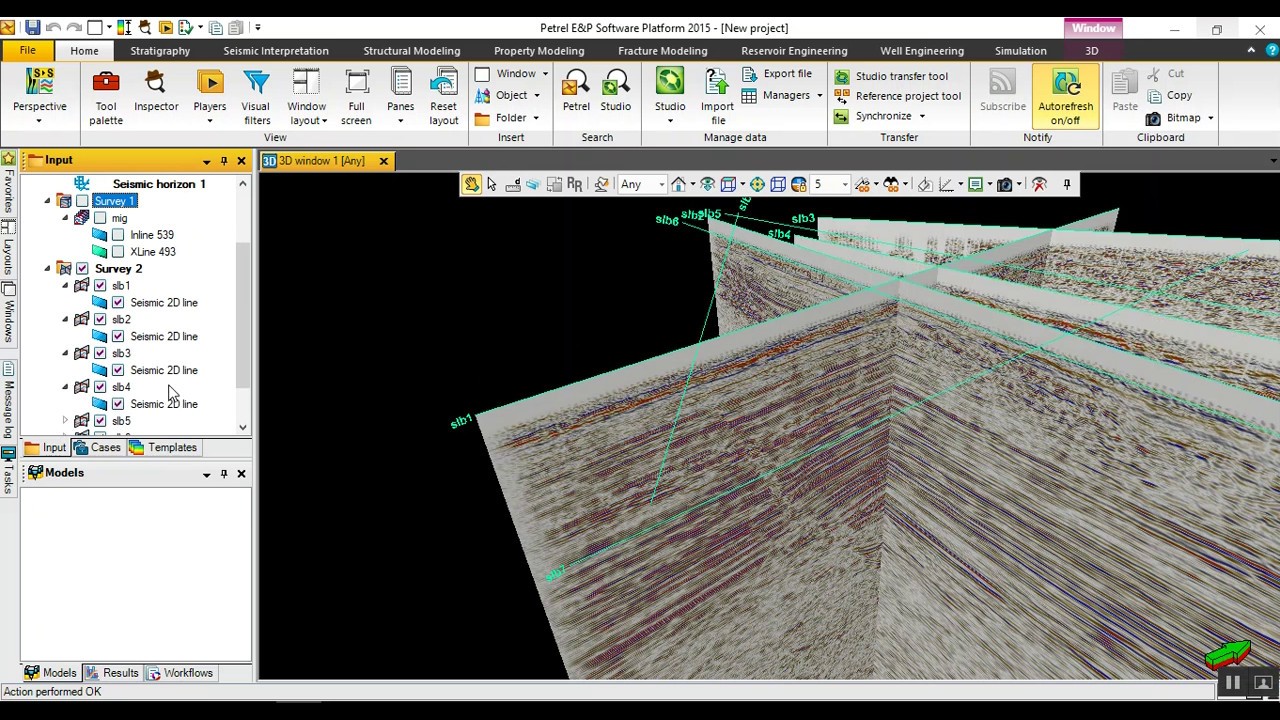Viewport: 1280px width, 720px height.
Task: Click the camera snapshot icon
Action: click(1005, 184)
